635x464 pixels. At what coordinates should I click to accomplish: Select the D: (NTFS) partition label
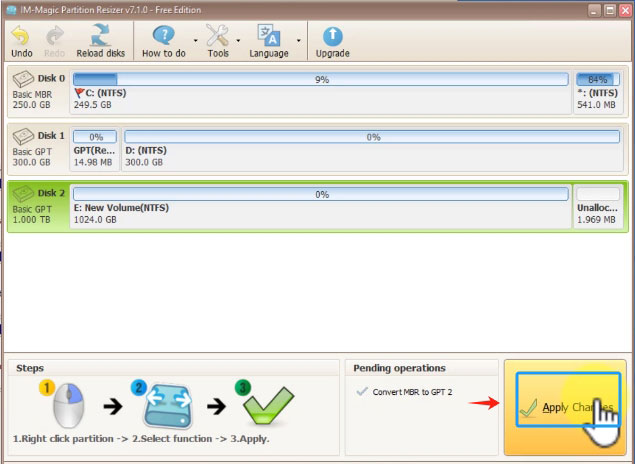[x=146, y=151]
